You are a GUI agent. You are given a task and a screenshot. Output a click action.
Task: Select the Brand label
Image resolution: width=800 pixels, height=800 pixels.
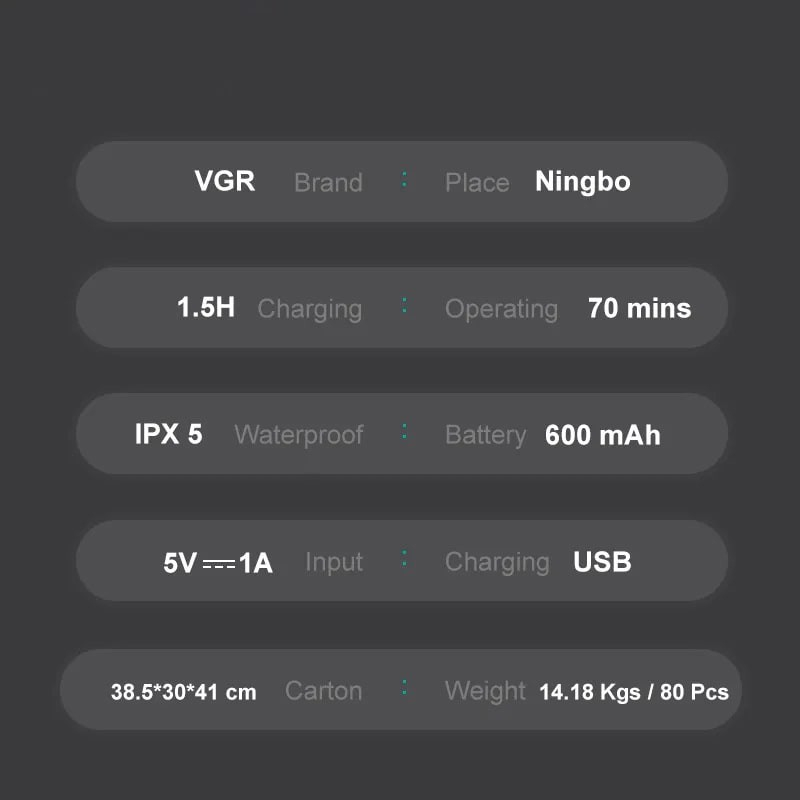pyautogui.click(x=328, y=183)
